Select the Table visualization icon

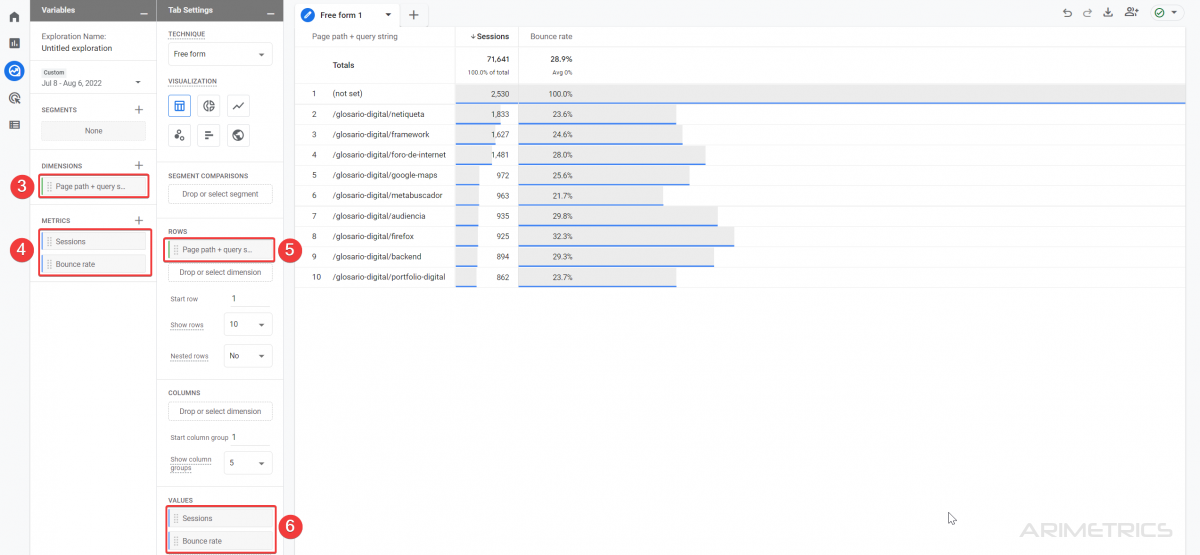(x=180, y=106)
